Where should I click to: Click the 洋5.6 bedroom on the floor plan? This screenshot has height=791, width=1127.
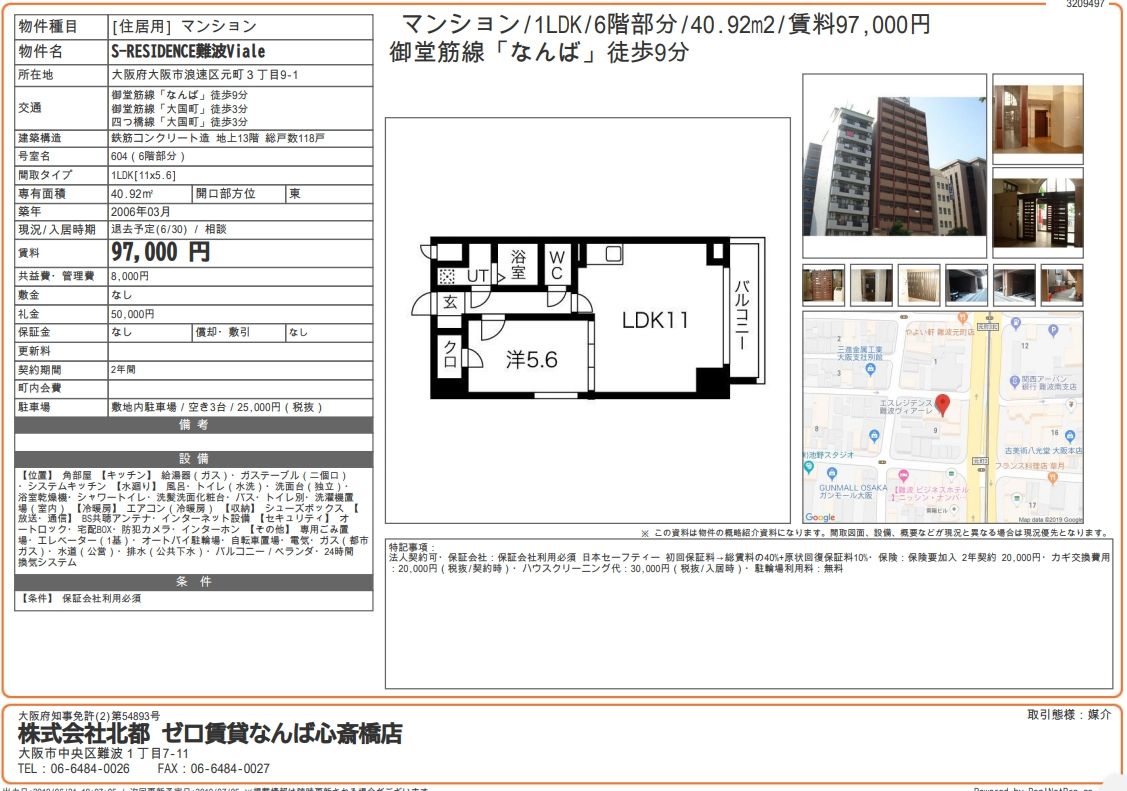tap(531, 359)
